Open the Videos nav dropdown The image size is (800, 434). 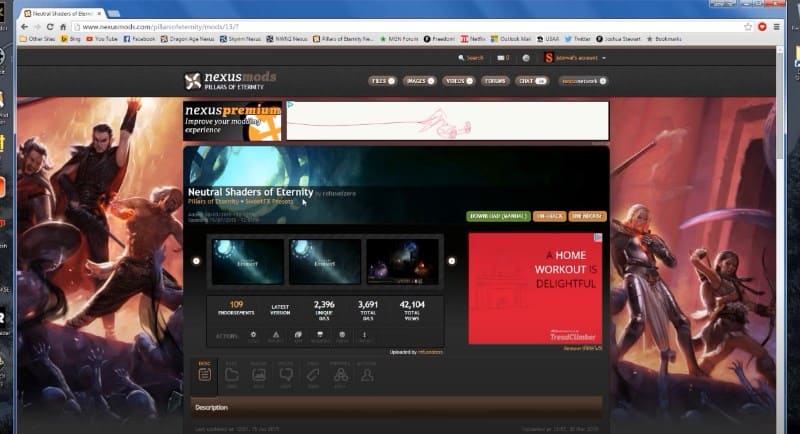[458, 81]
